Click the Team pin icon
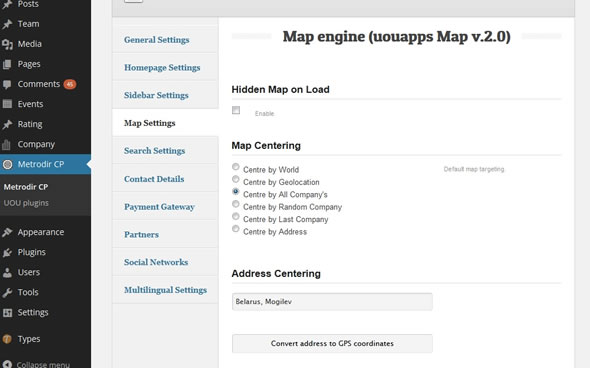This screenshot has width=590, height=368. [x=7, y=24]
